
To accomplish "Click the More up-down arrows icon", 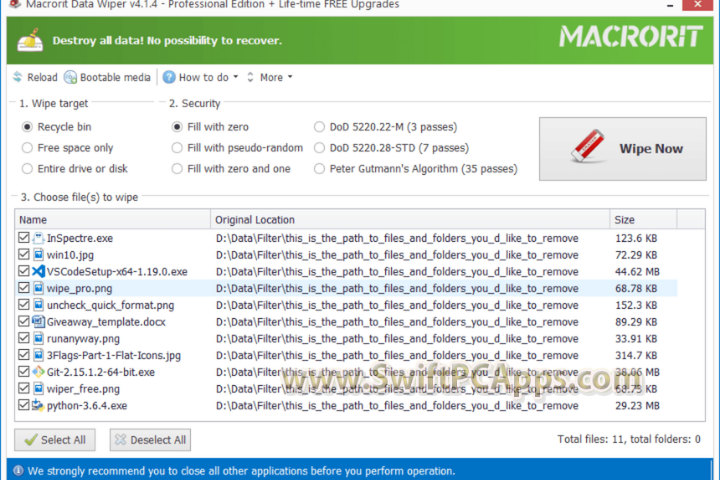I will pyautogui.click(x=250, y=77).
